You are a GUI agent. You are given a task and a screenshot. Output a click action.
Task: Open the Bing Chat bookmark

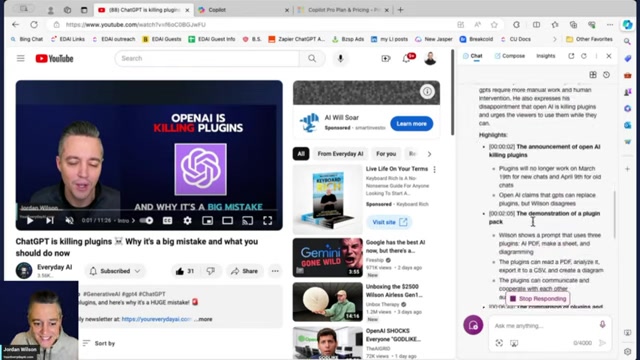(x=27, y=39)
